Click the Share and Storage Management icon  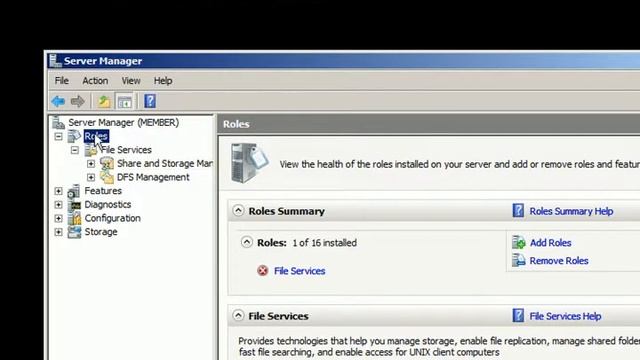pyautogui.click(x=107, y=164)
